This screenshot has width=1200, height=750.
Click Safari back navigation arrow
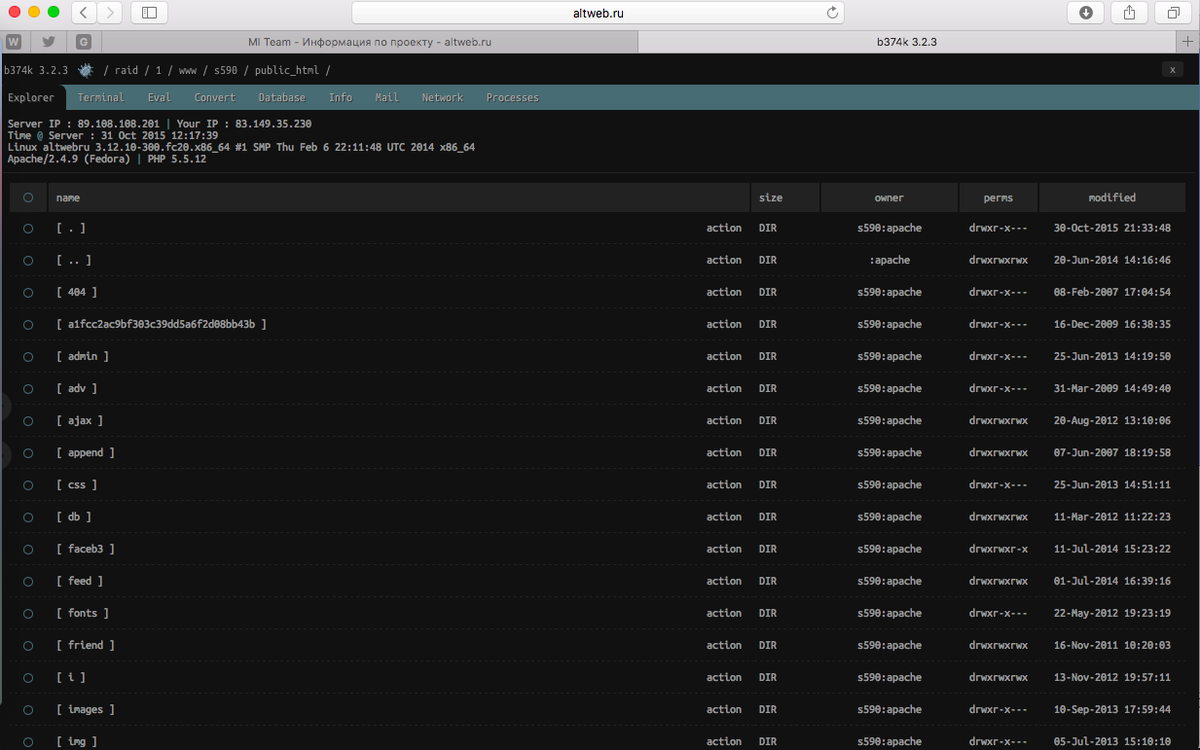tap(83, 13)
